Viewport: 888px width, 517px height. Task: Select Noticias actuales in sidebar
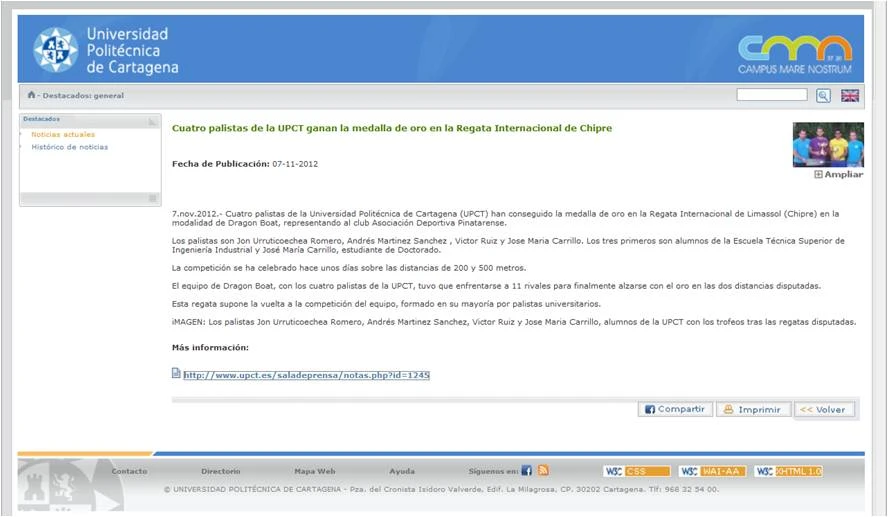point(63,134)
